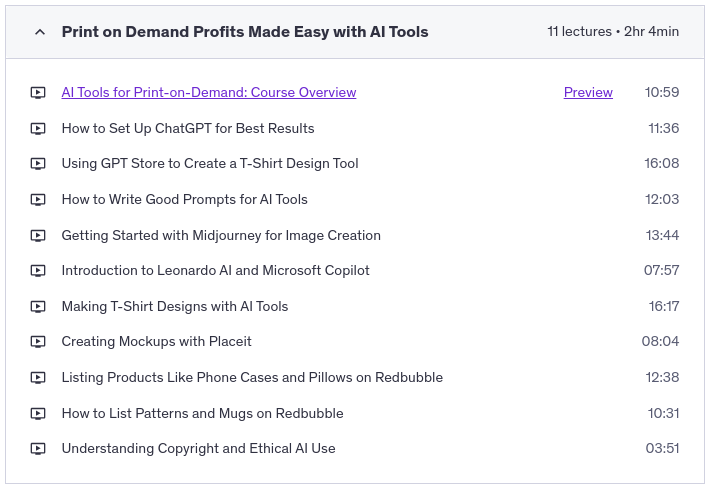This screenshot has height=488, width=711.
Task: Select How to Set Up ChatGPT lecture
Action: coord(188,129)
